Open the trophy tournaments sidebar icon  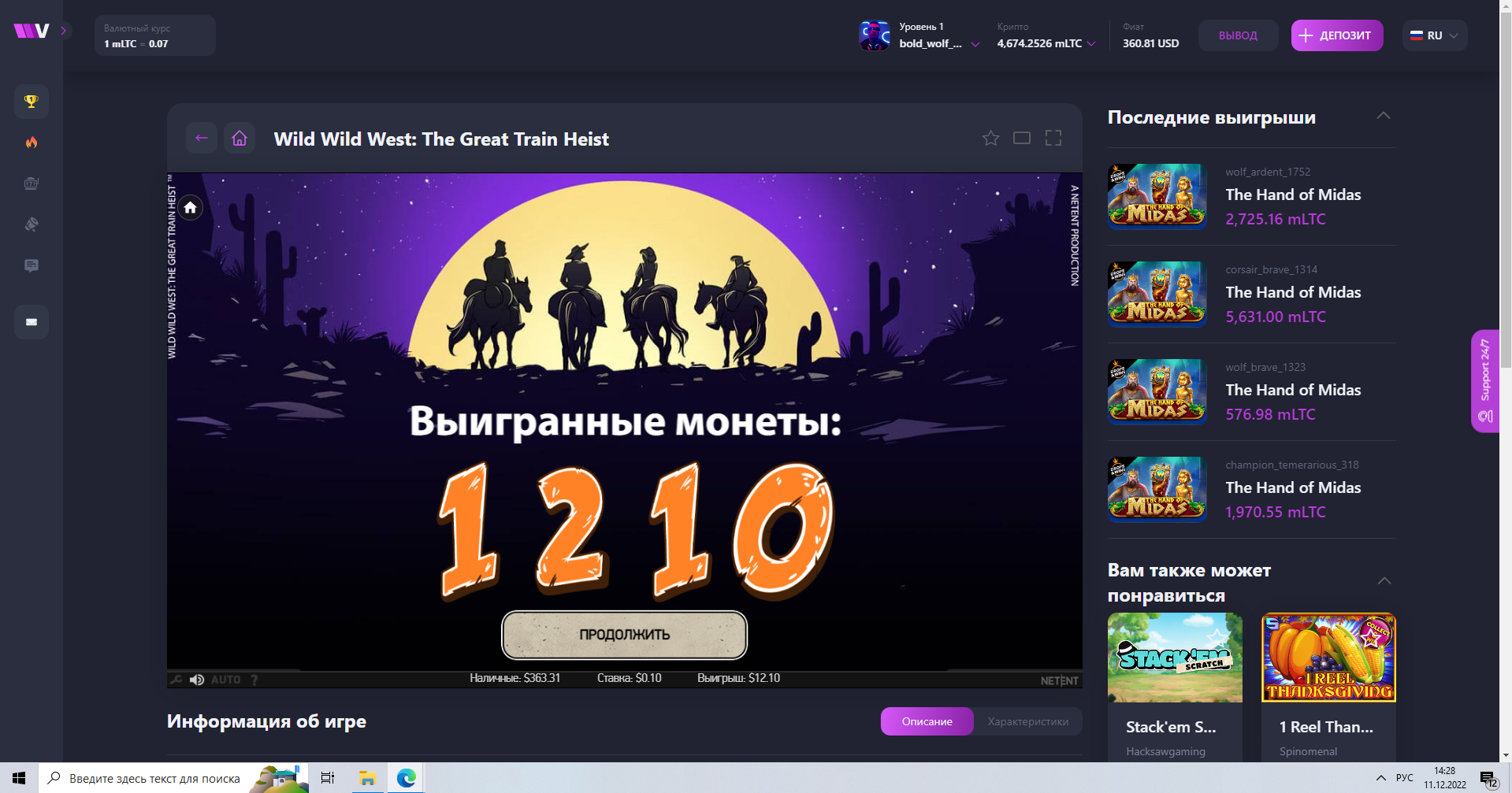tap(32, 102)
